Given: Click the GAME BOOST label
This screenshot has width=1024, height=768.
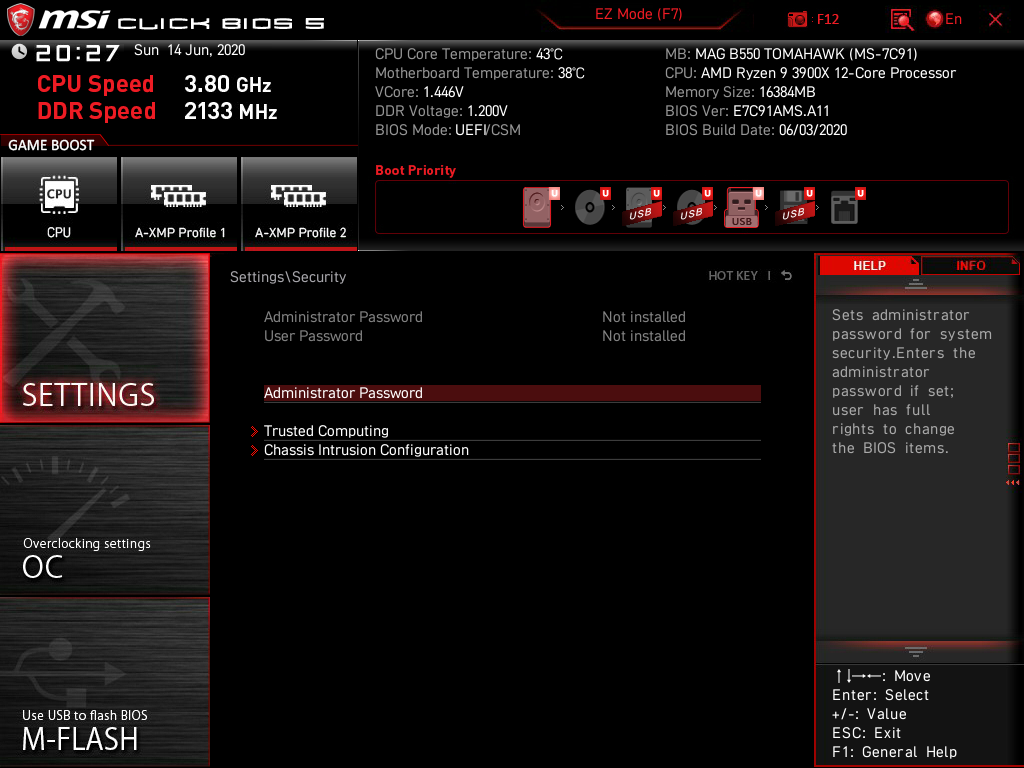Looking at the screenshot, I should pyautogui.click(x=51, y=145).
